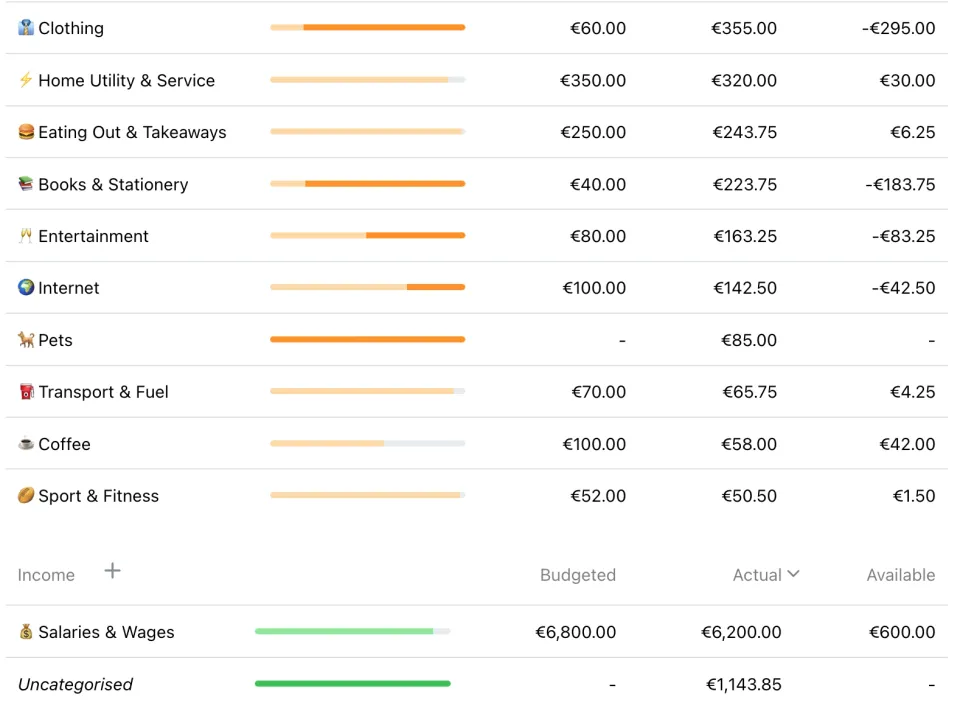
Task: Open the Clothing category row
Action: [x=476, y=28]
